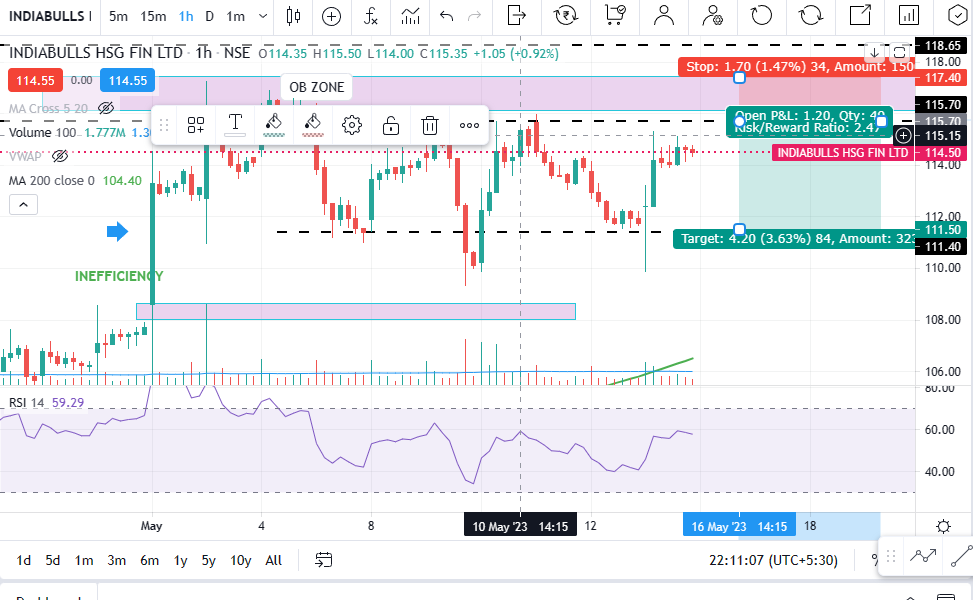Click the Stop 1.70 label of the position
Viewport: 973px width, 600px height.
[x=796, y=66]
